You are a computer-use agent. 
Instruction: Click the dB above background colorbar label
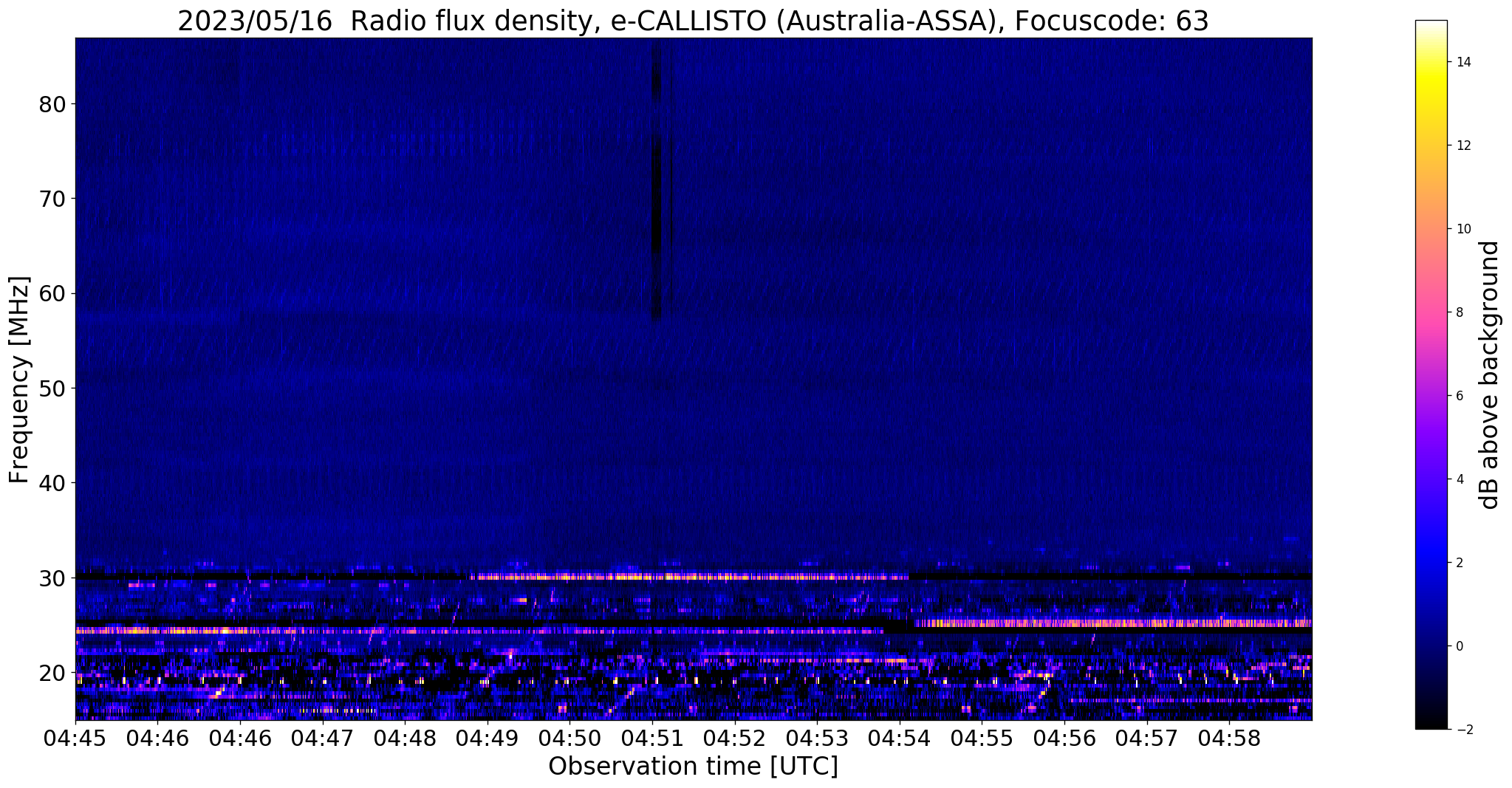coord(1491,375)
